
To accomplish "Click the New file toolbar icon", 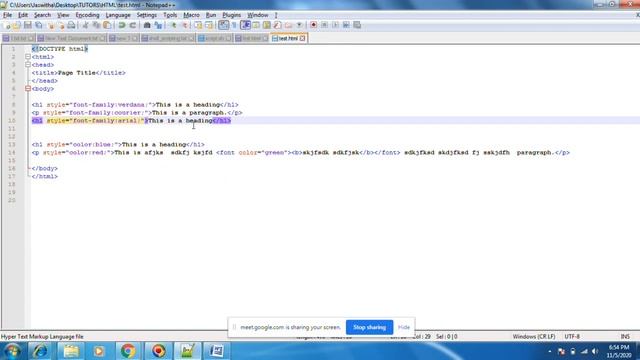I will pyautogui.click(x=7, y=25).
